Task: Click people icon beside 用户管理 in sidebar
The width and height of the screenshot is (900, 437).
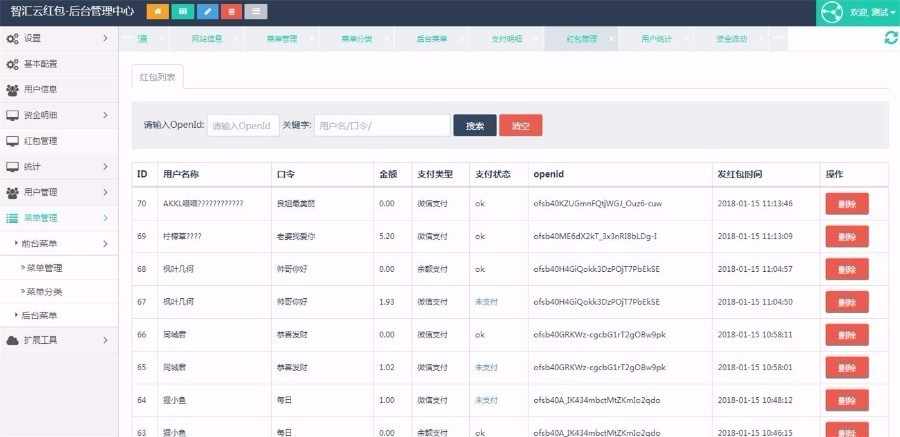Action: 12,192
